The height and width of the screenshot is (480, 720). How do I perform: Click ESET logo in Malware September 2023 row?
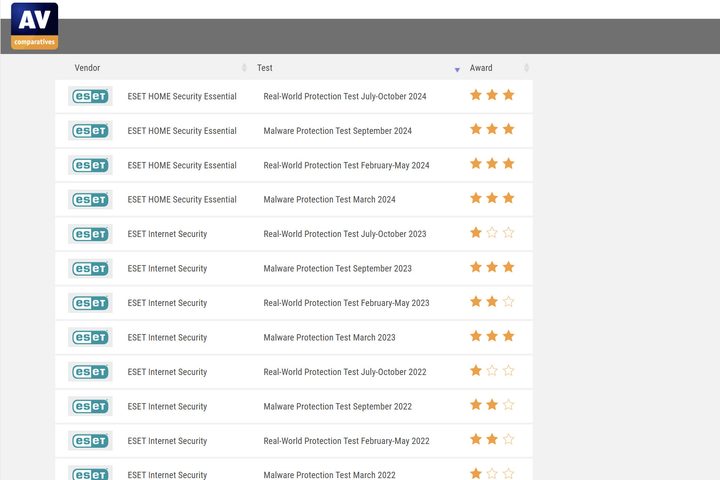[90, 268]
